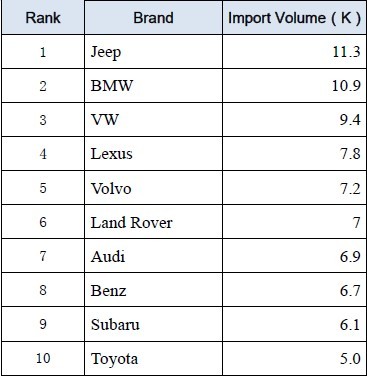Click the 10.9 import volume cell
This screenshot has width=367, height=377.
click(x=294, y=86)
